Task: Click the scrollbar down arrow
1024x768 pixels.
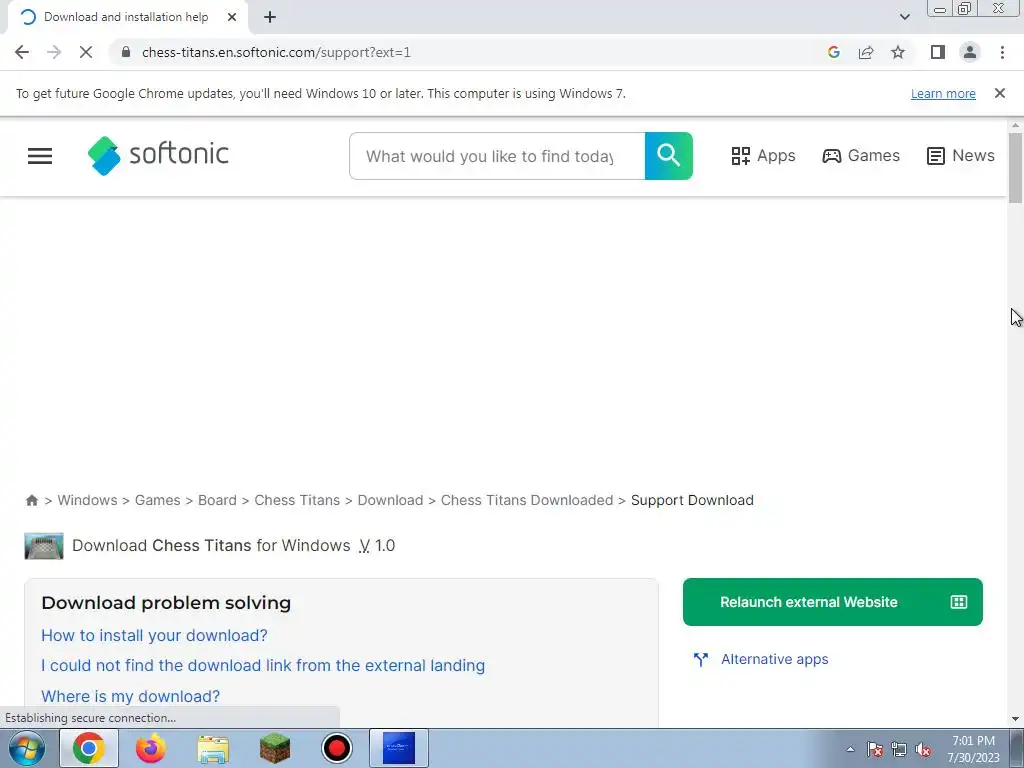Action: [1015, 719]
